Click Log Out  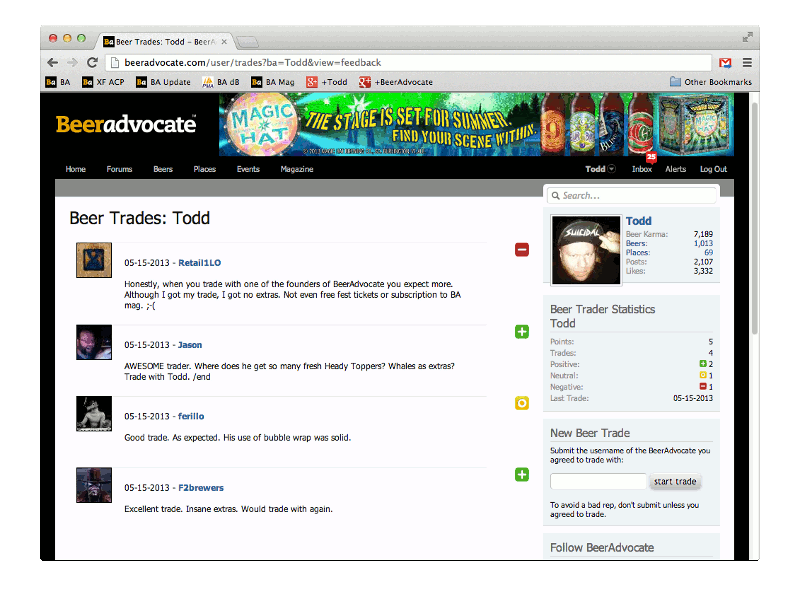[x=713, y=169]
